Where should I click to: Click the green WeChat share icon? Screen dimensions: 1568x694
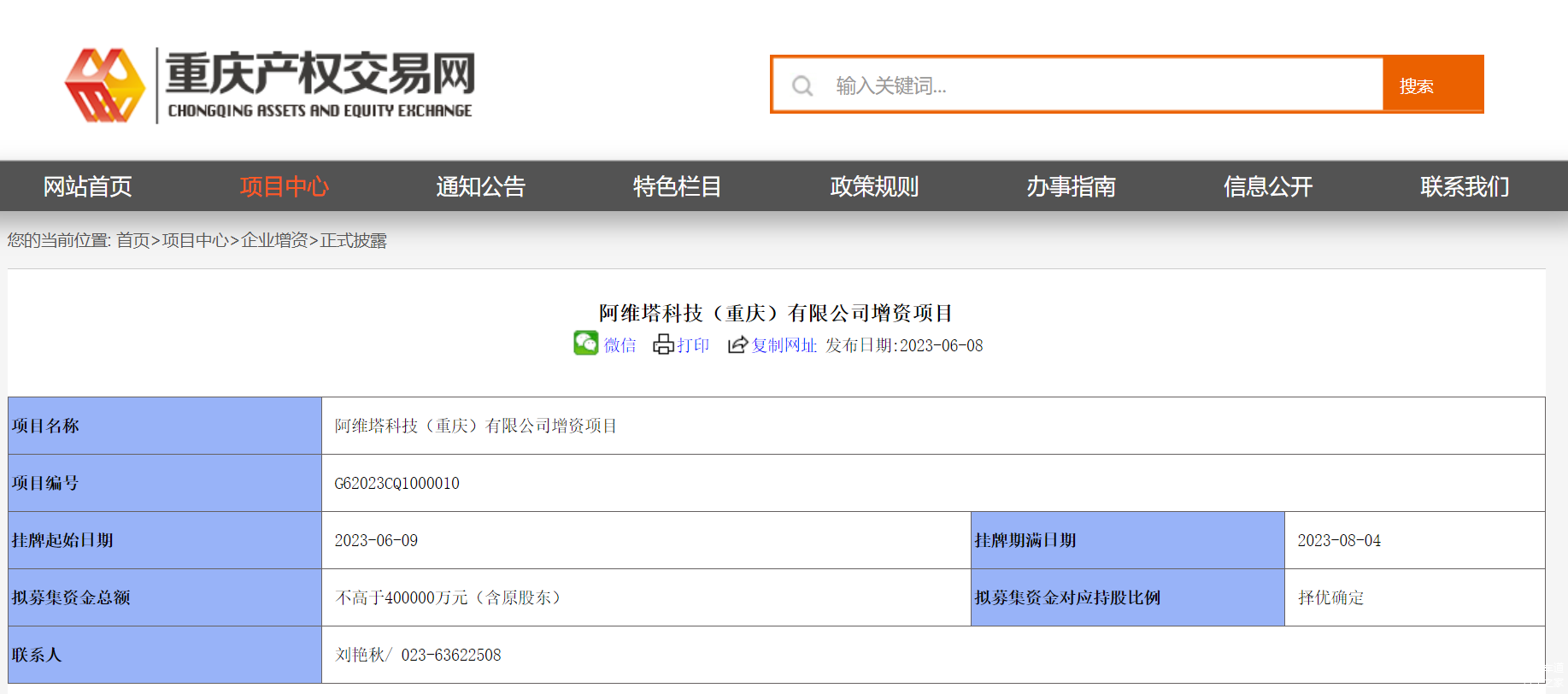(x=585, y=344)
